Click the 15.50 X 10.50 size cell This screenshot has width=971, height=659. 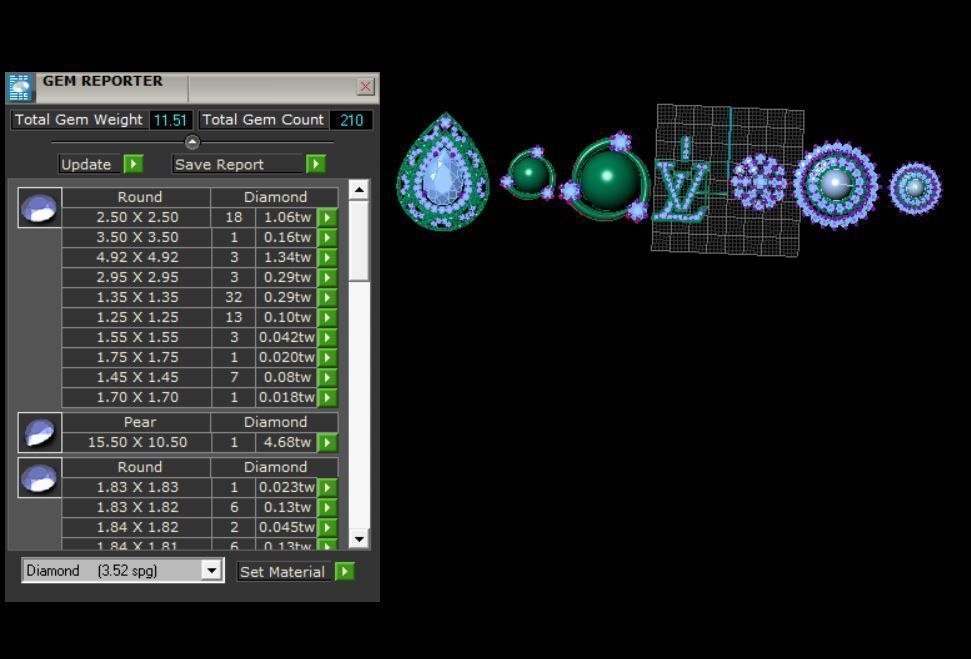(x=137, y=442)
